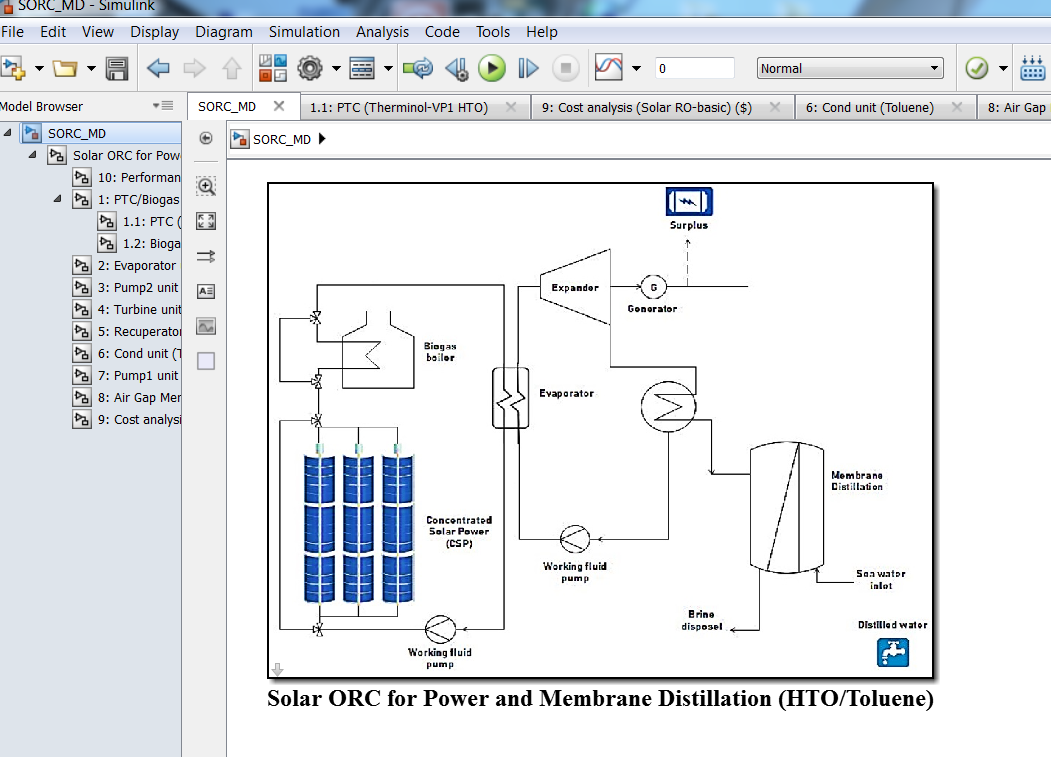Click Fit to View palette icon
1051x757 pixels.
click(x=205, y=221)
